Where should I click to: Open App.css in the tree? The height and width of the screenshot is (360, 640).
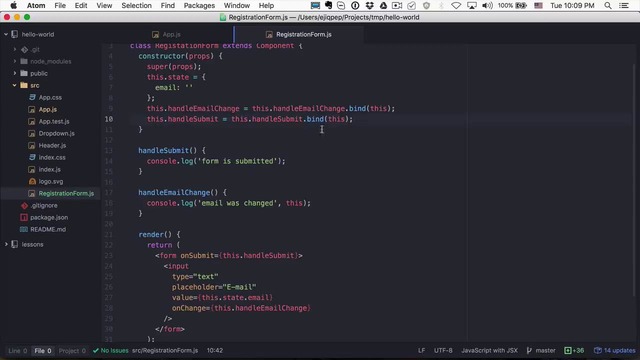[x=50, y=98]
